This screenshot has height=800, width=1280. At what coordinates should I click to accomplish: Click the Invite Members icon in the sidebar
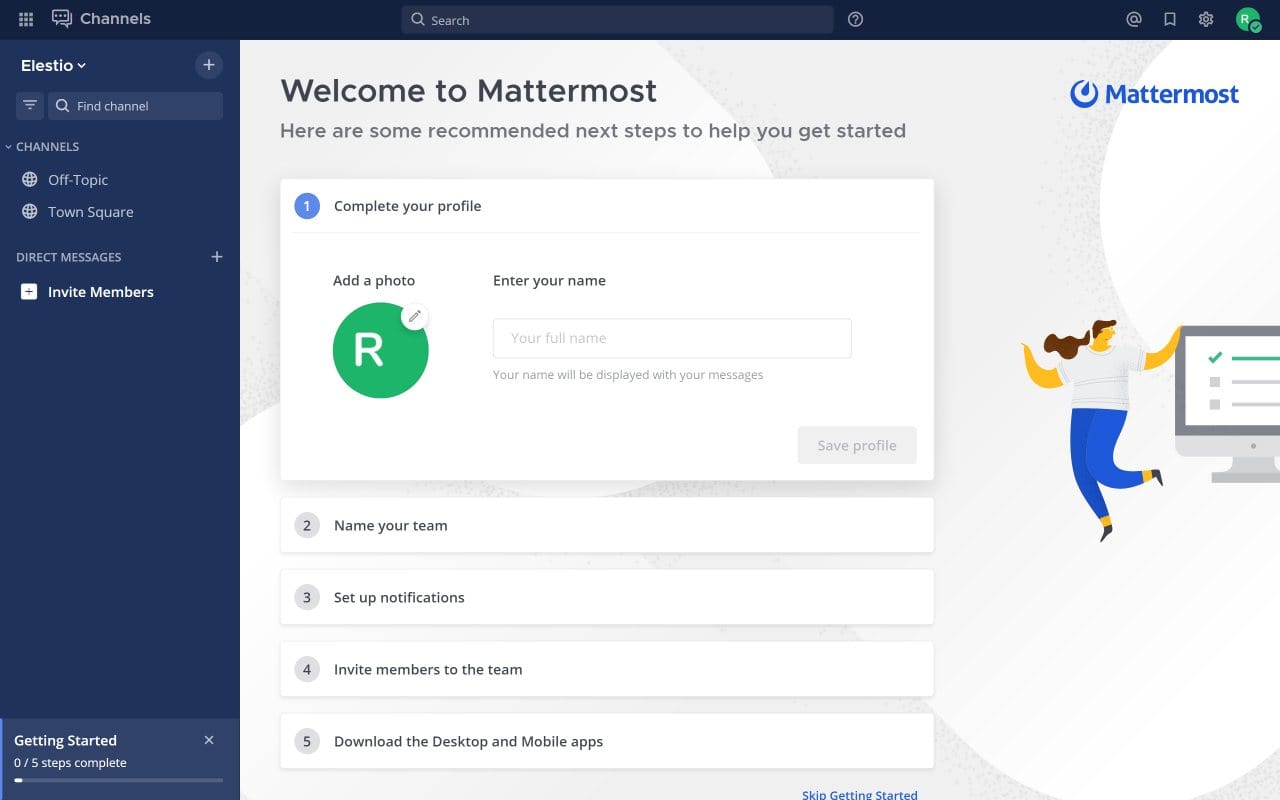coord(27,292)
